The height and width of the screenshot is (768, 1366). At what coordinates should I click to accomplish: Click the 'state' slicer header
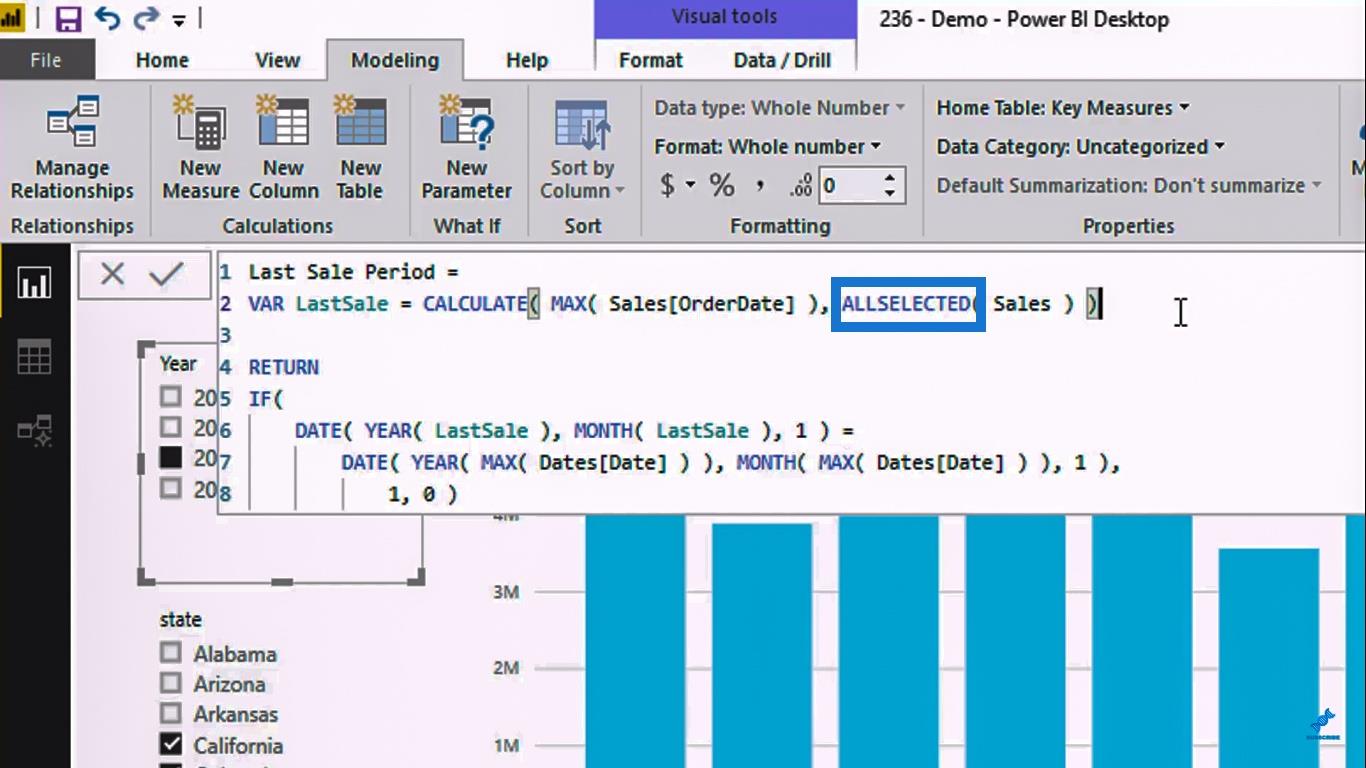pyautogui.click(x=180, y=620)
